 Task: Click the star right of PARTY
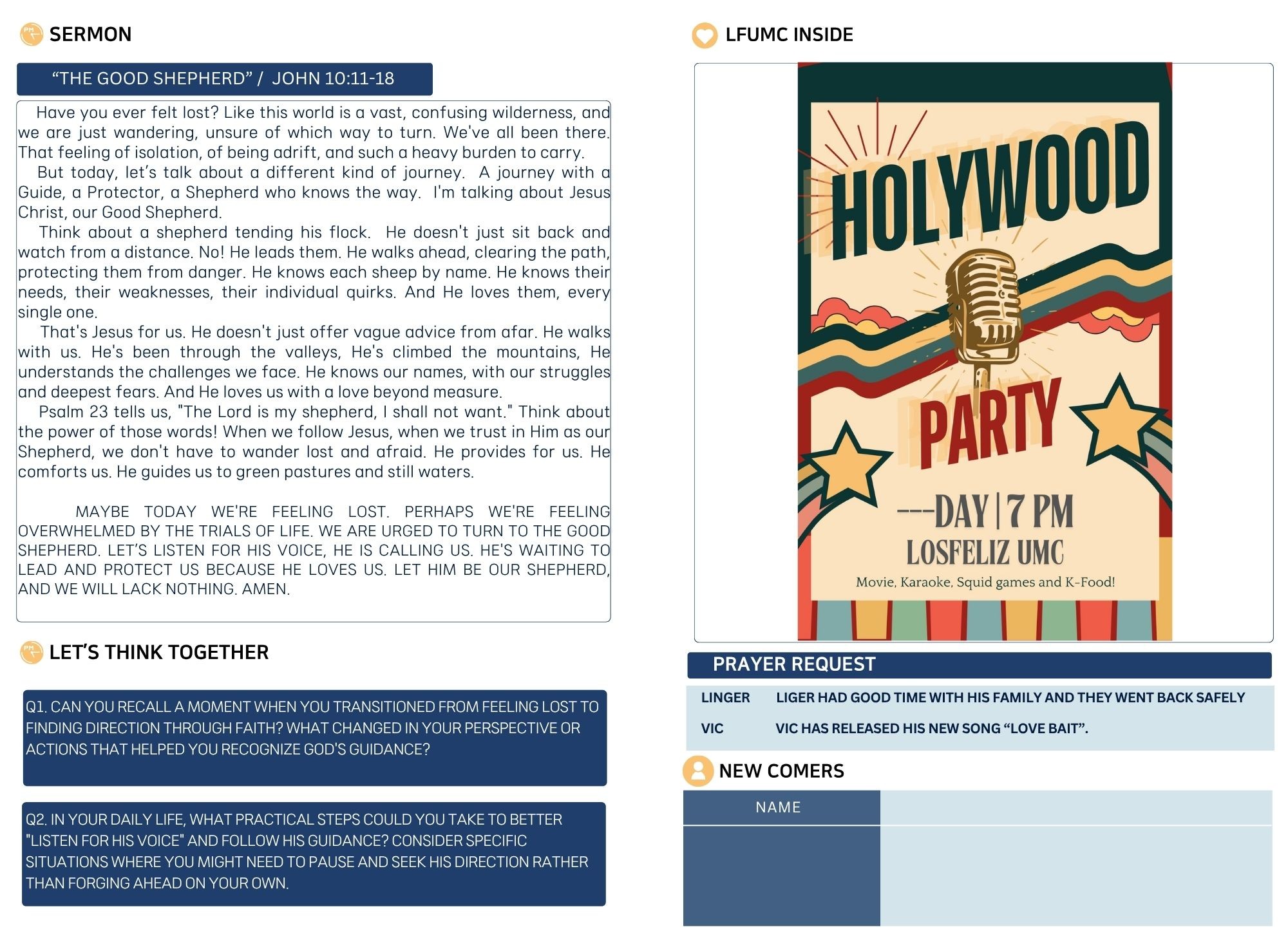click(1119, 420)
